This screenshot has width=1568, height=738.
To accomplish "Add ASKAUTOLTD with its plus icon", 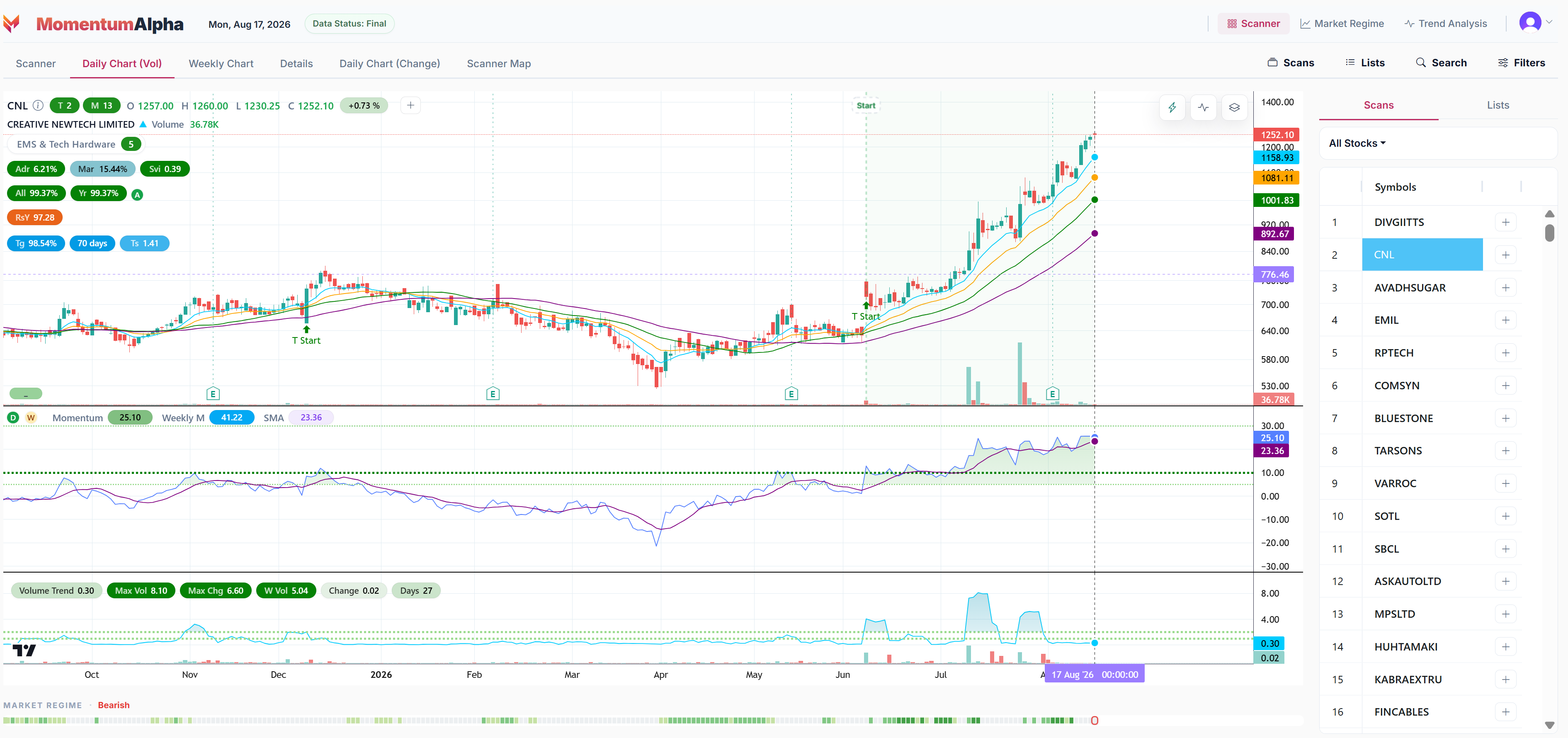I will pos(1505,582).
